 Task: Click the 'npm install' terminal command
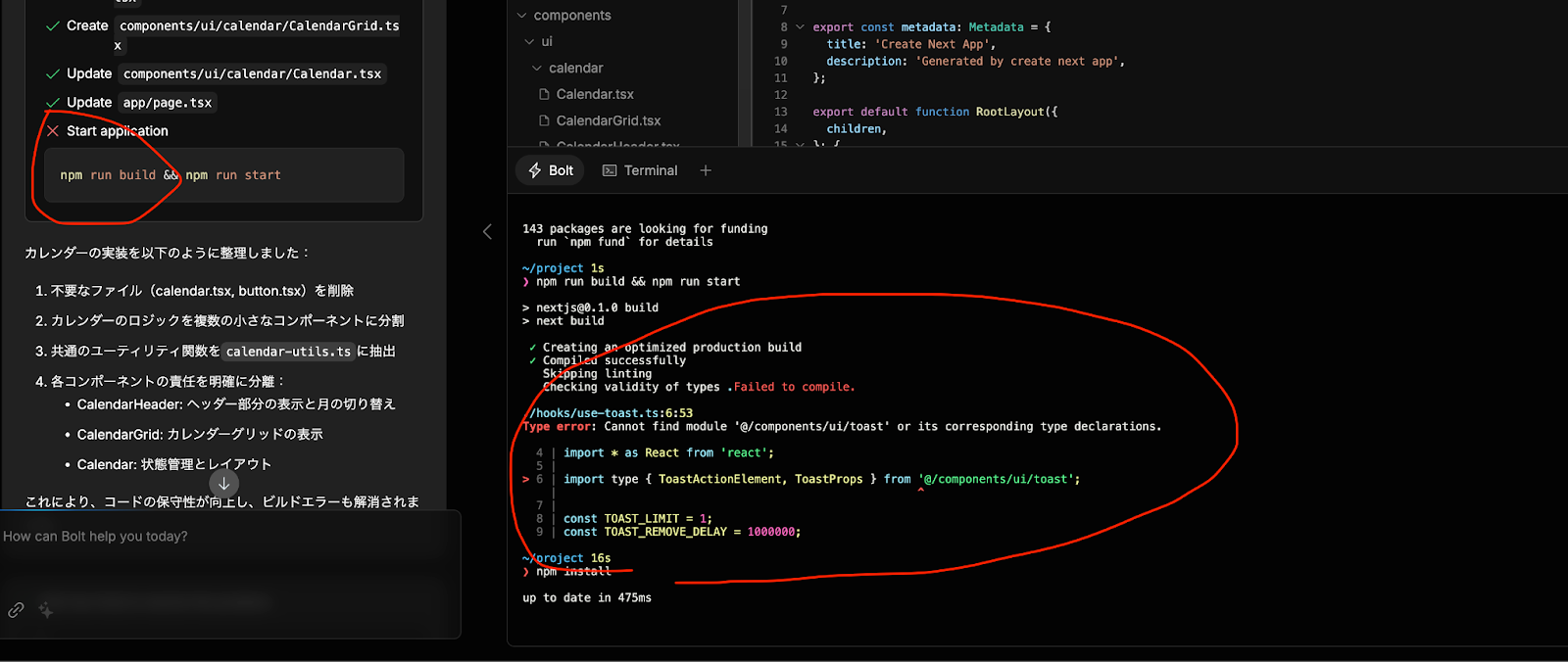click(x=573, y=571)
